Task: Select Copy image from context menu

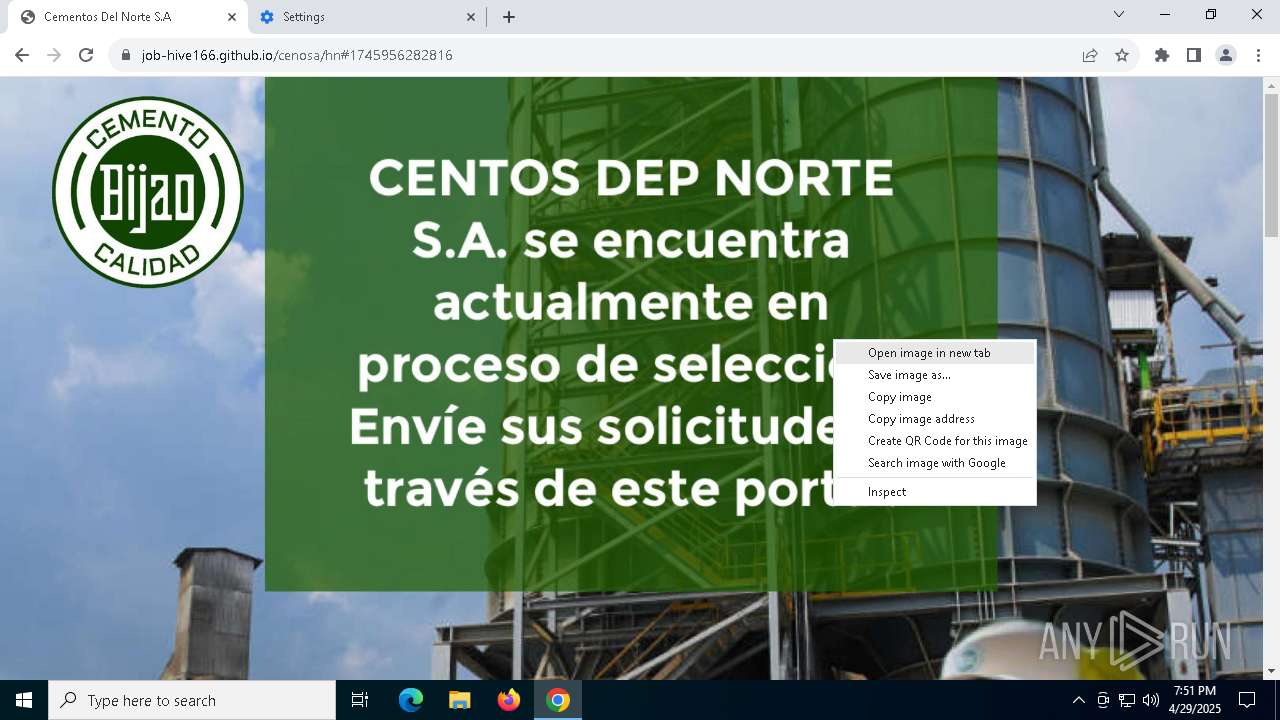Action: (x=935, y=397)
